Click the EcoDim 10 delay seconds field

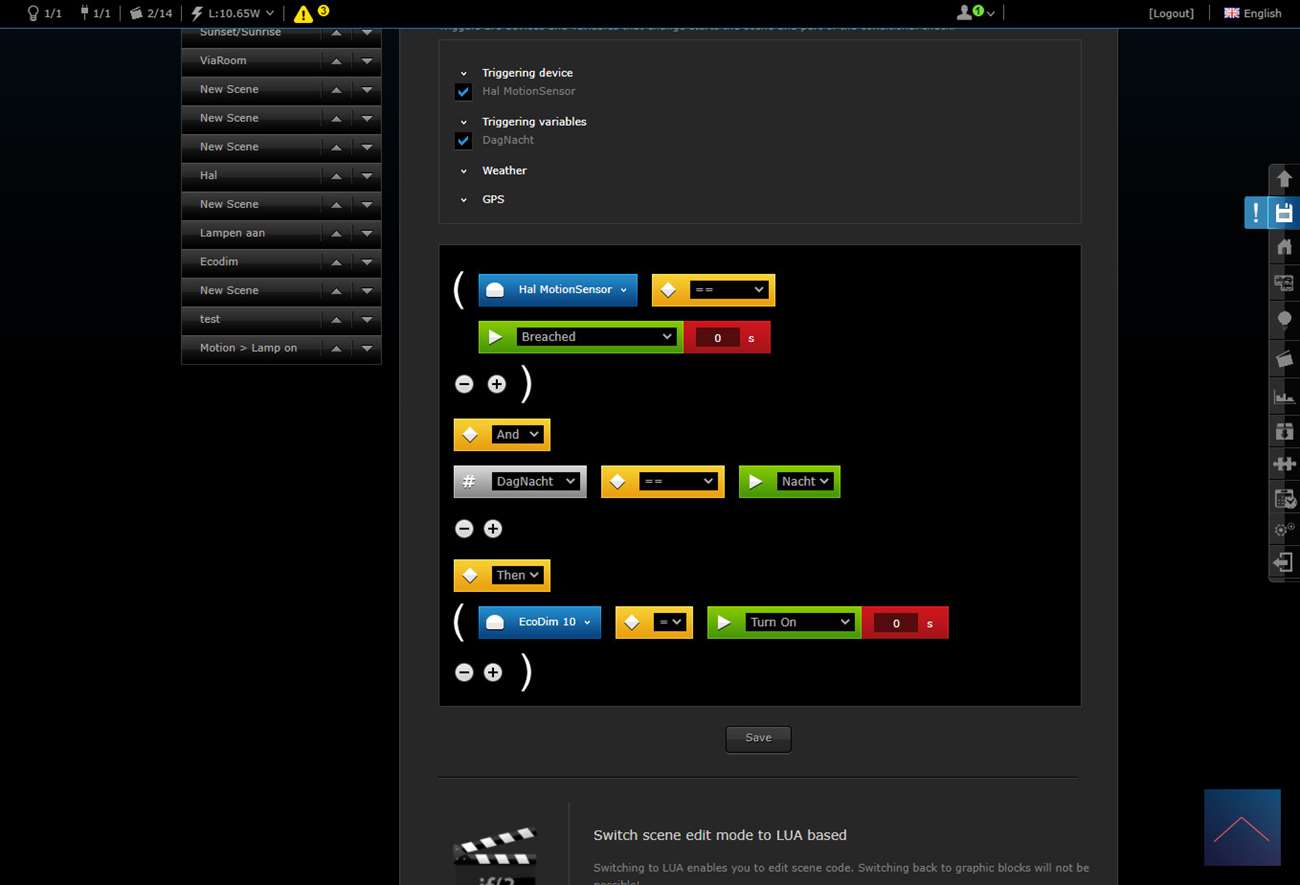(896, 623)
